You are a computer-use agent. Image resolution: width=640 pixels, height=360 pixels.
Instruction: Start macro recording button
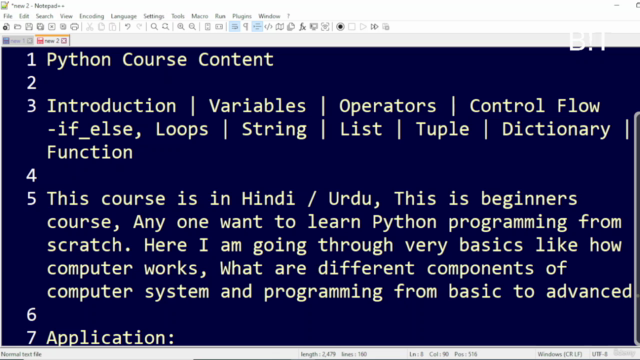340,27
